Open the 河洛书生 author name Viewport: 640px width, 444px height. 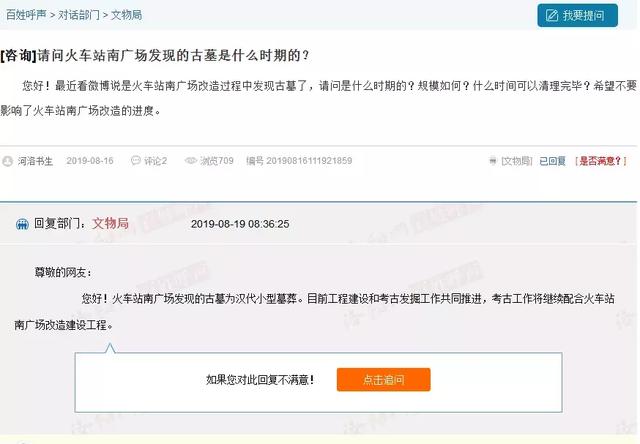tap(35, 161)
